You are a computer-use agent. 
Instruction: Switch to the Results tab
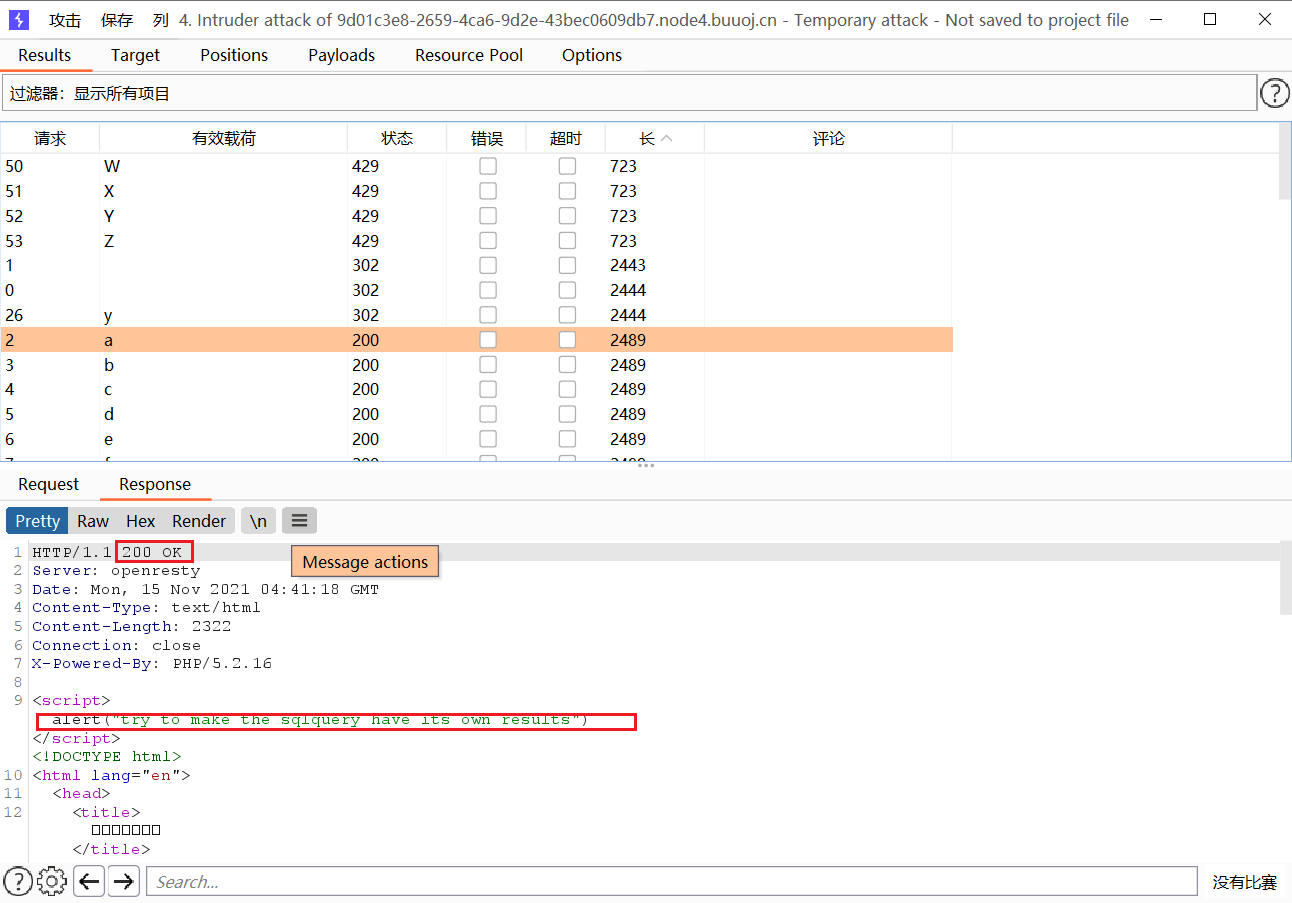45,55
